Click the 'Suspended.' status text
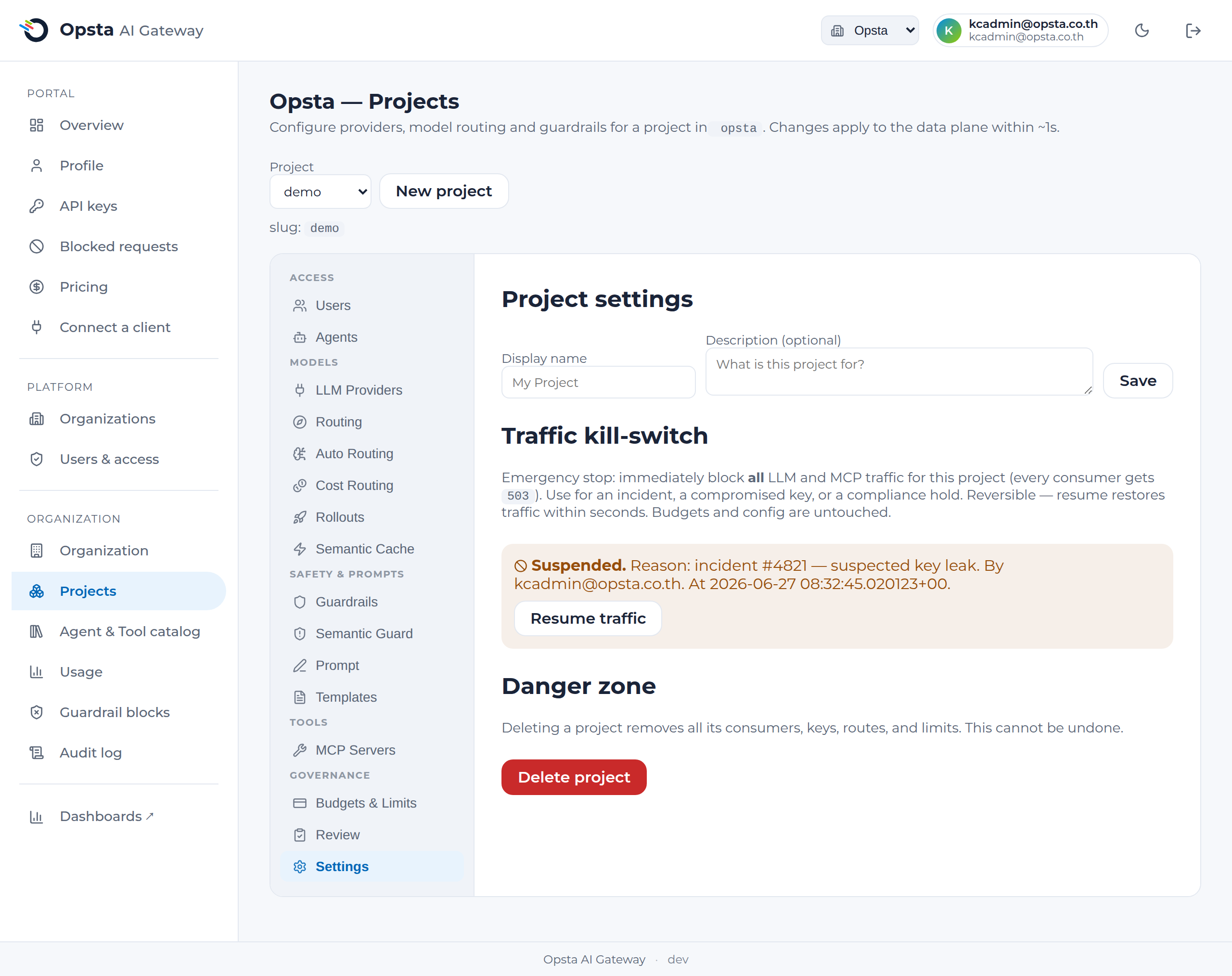 click(578, 565)
